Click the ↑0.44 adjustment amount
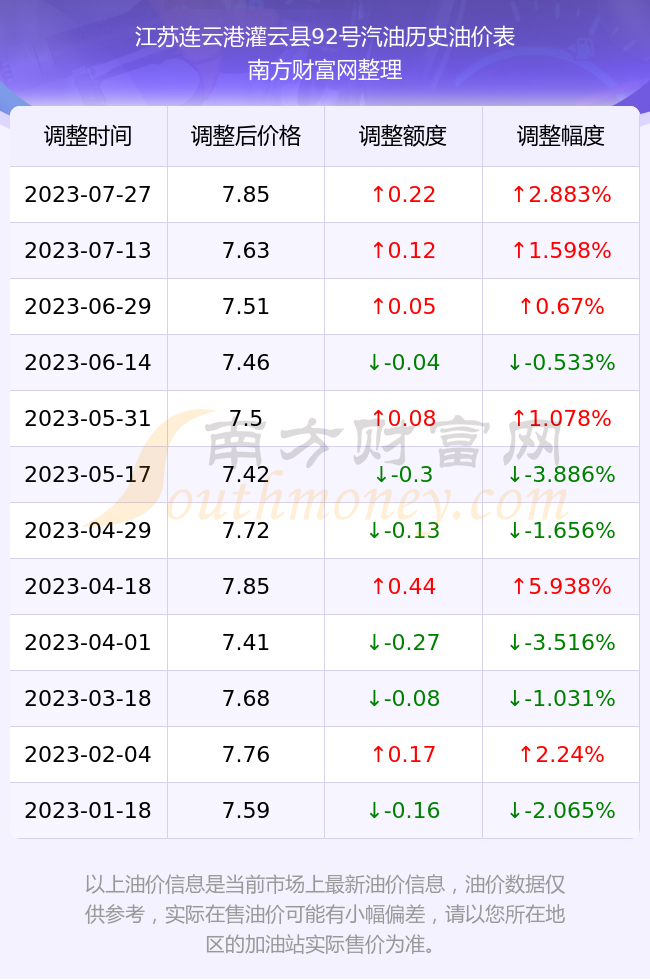Screen dimensions: 650x980 403,586
